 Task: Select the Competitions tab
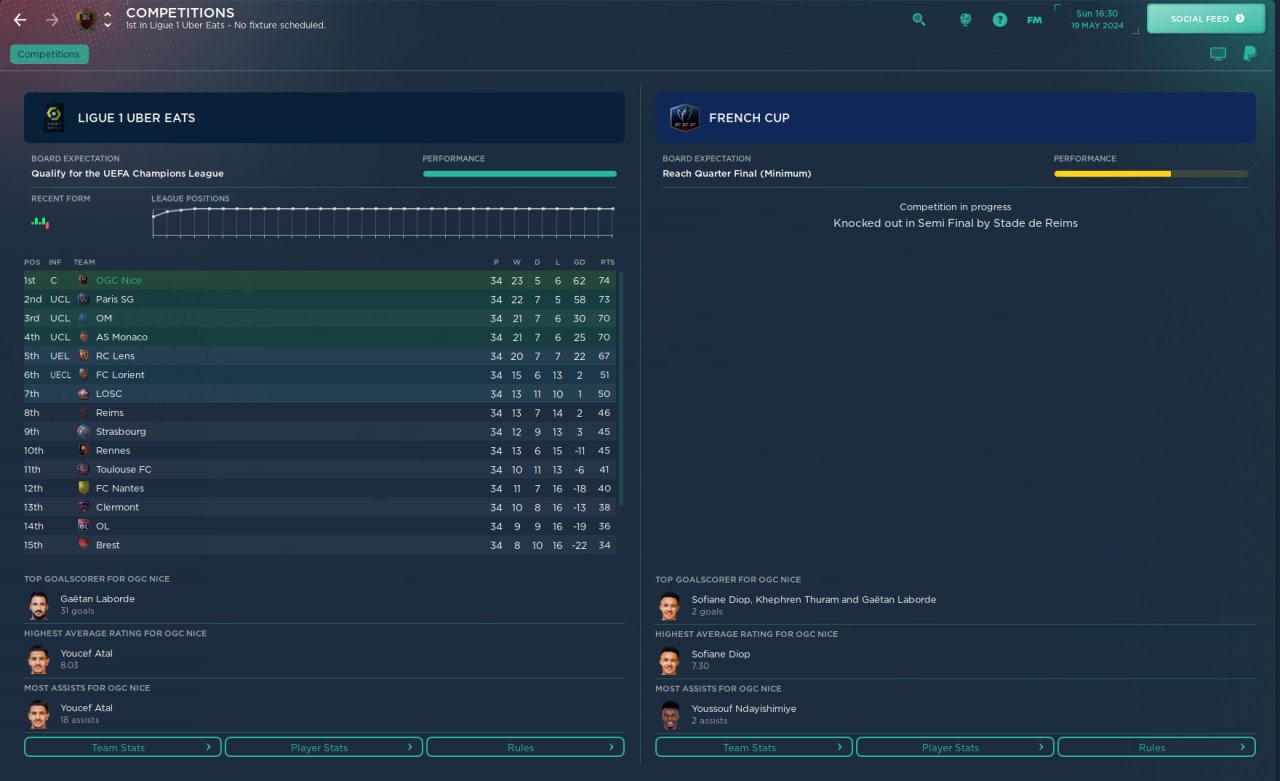pos(49,54)
